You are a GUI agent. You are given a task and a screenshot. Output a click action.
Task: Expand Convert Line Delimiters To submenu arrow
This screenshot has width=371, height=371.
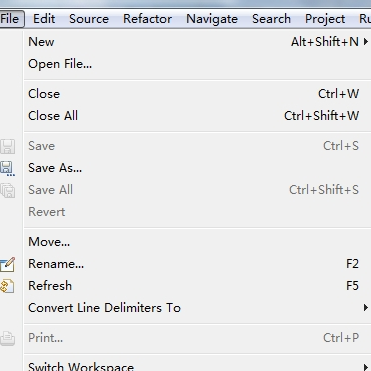(366, 308)
